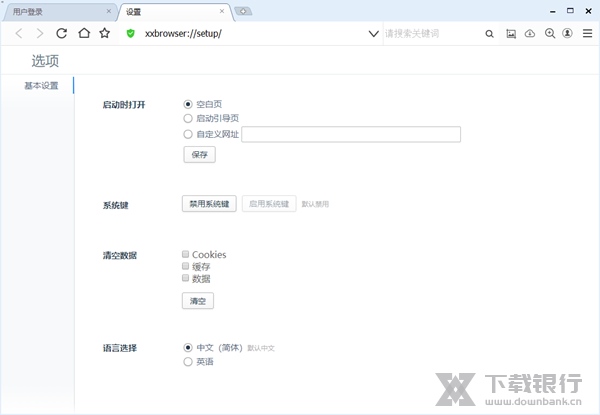Switch to the 用户登录 tab
Image resolution: width=600 pixels, height=415 pixels.
tap(59, 11)
